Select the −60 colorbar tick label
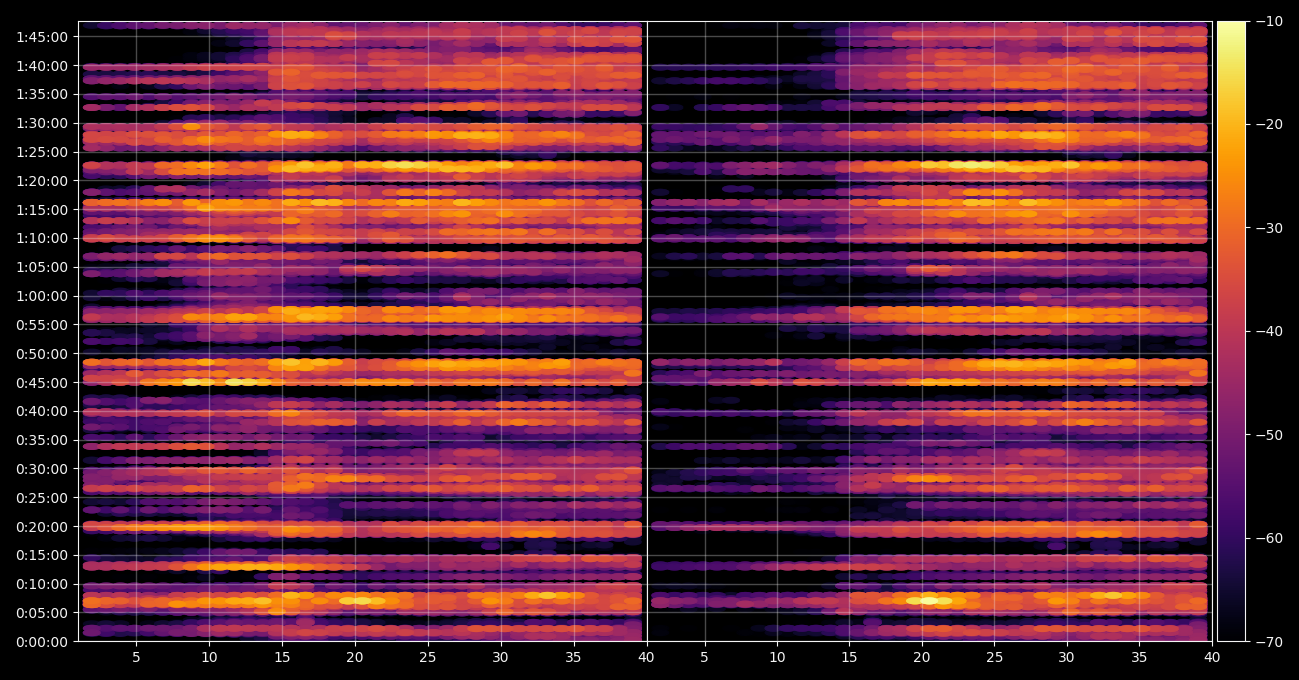This screenshot has height=680, width=1299. 1268,538
